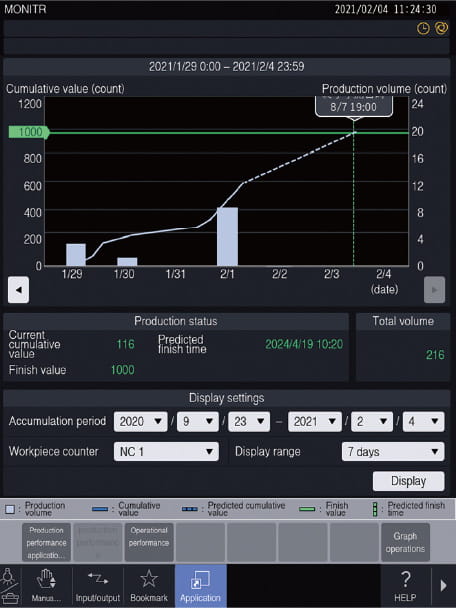
Task: Click the Cumulative value legend swatch
Action: 100,509
